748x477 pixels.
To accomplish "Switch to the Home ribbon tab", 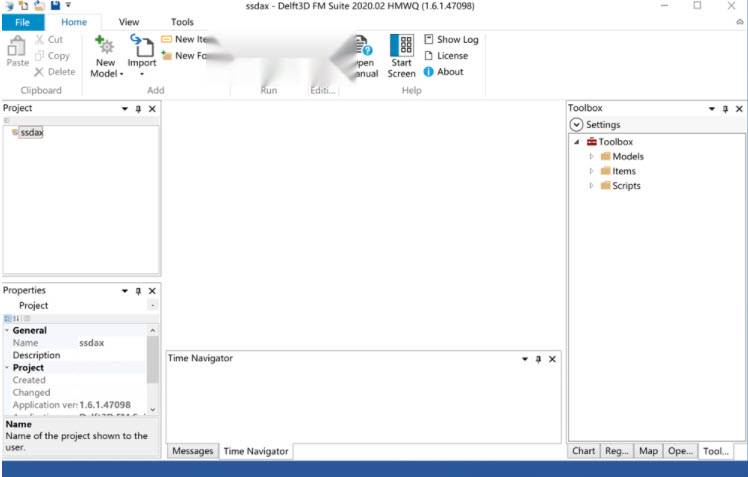I will (x=74, y=22).
